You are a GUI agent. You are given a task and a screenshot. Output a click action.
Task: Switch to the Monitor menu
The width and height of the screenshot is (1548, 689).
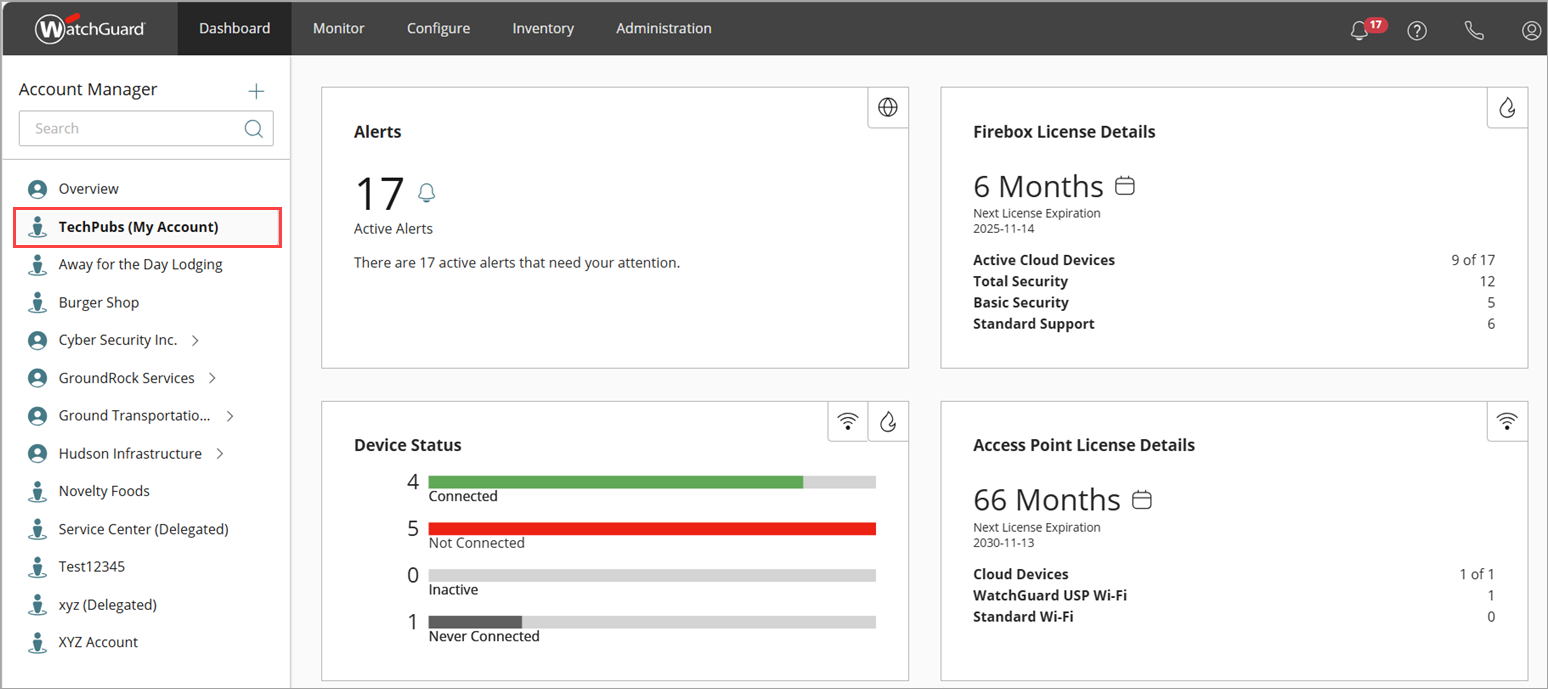point(338,28)
